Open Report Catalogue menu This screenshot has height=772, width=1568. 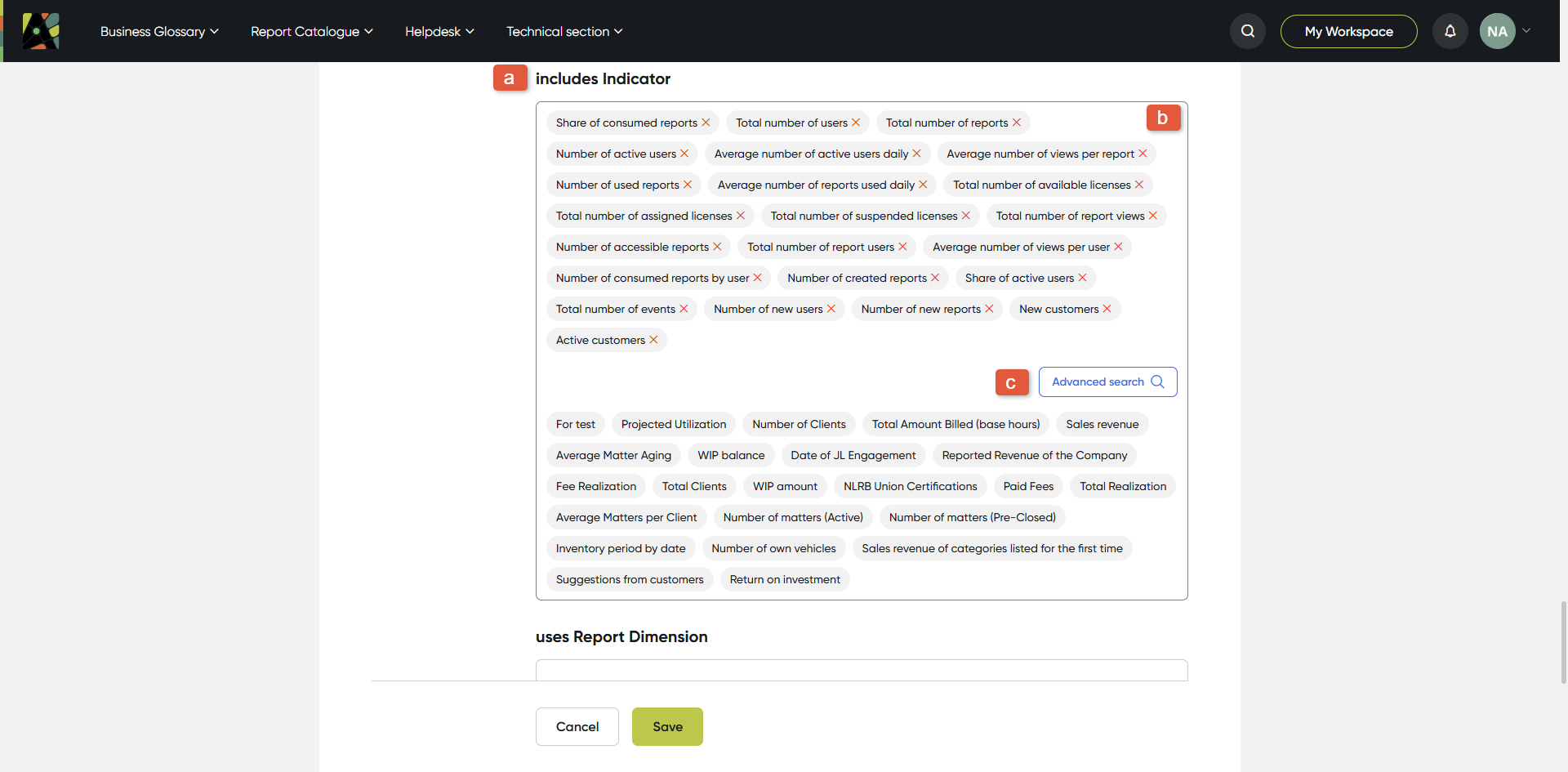tap(312, 31)
